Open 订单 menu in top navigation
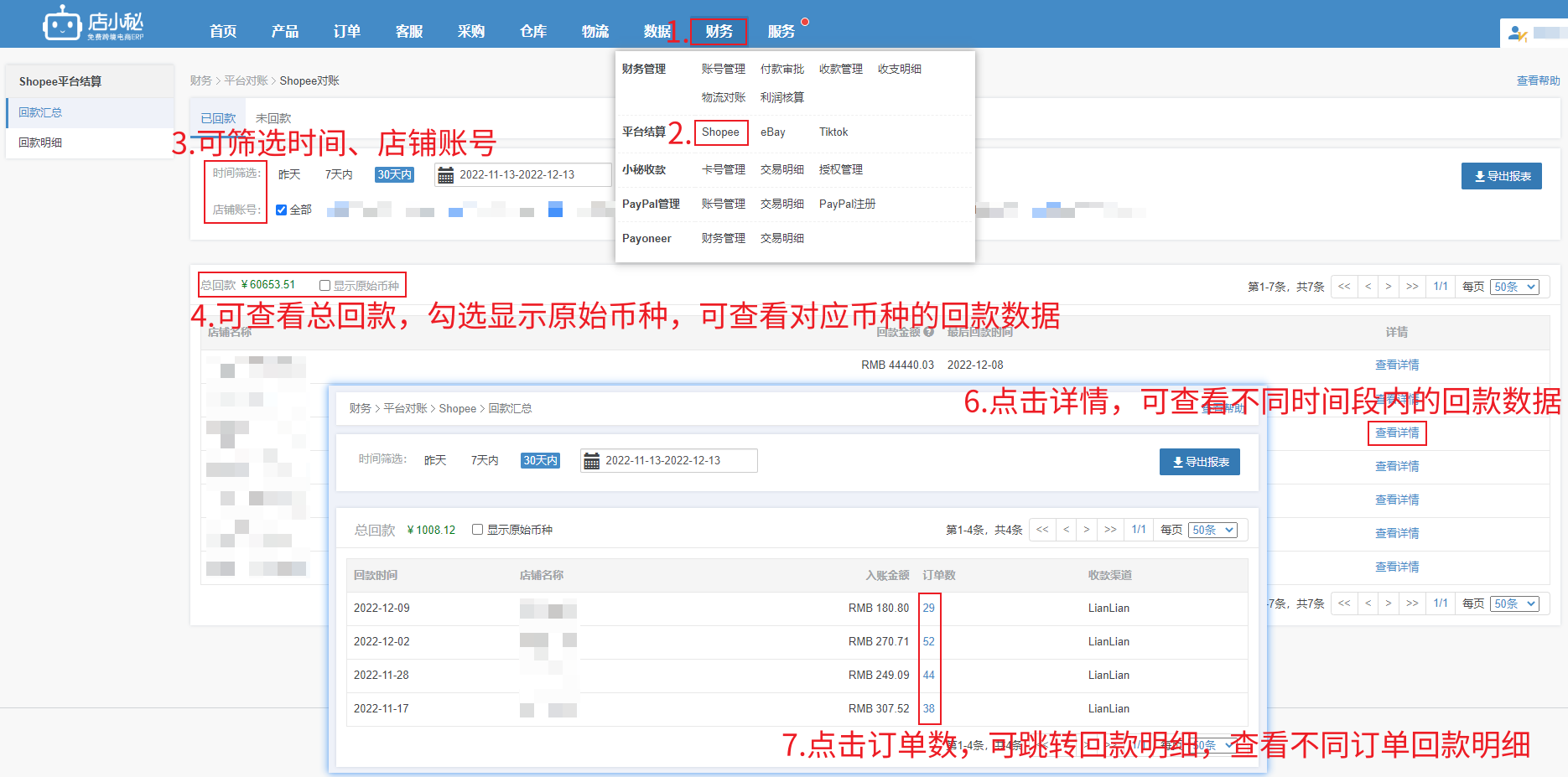The image size is (1568, 777). (x=347, y=31)
